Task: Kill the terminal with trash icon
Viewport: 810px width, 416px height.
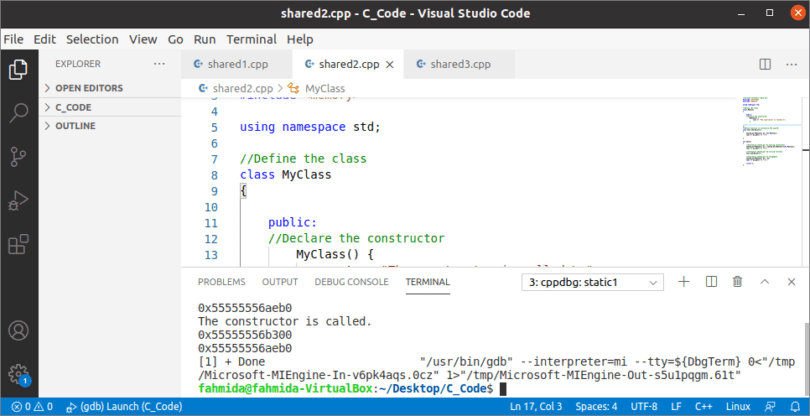Action: pos(737,283)
